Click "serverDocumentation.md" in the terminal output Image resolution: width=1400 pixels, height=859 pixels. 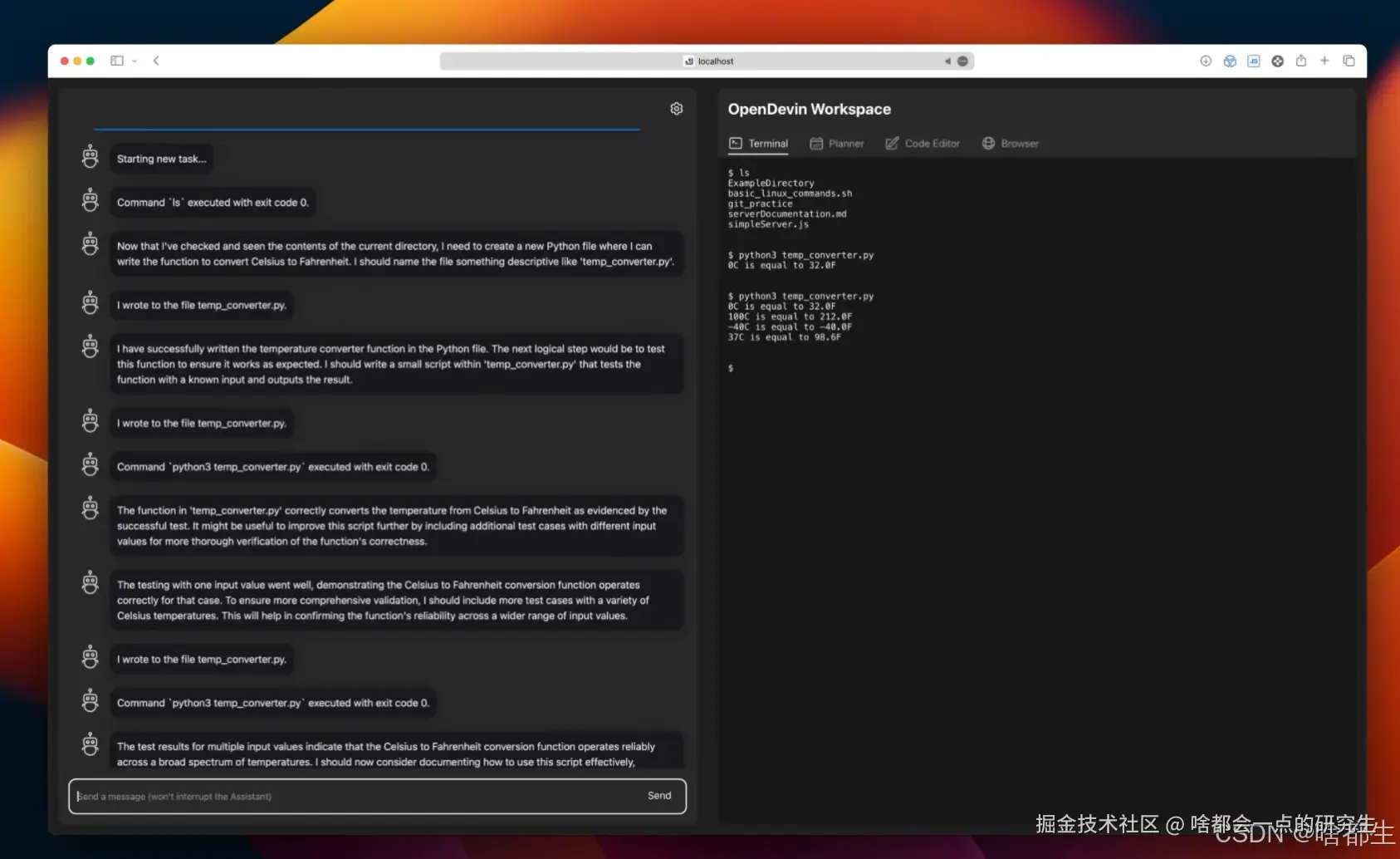pyautogui.click(x=787, y=214)
